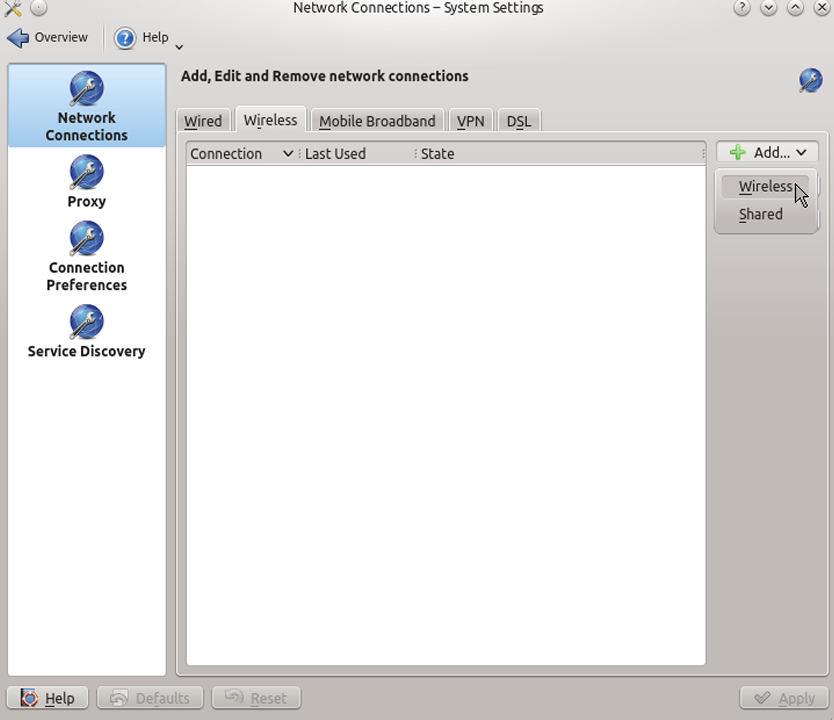The height and width of the screenshot is (720, 834).
Task: Click the Help button at the bottom
Action: 47,698
